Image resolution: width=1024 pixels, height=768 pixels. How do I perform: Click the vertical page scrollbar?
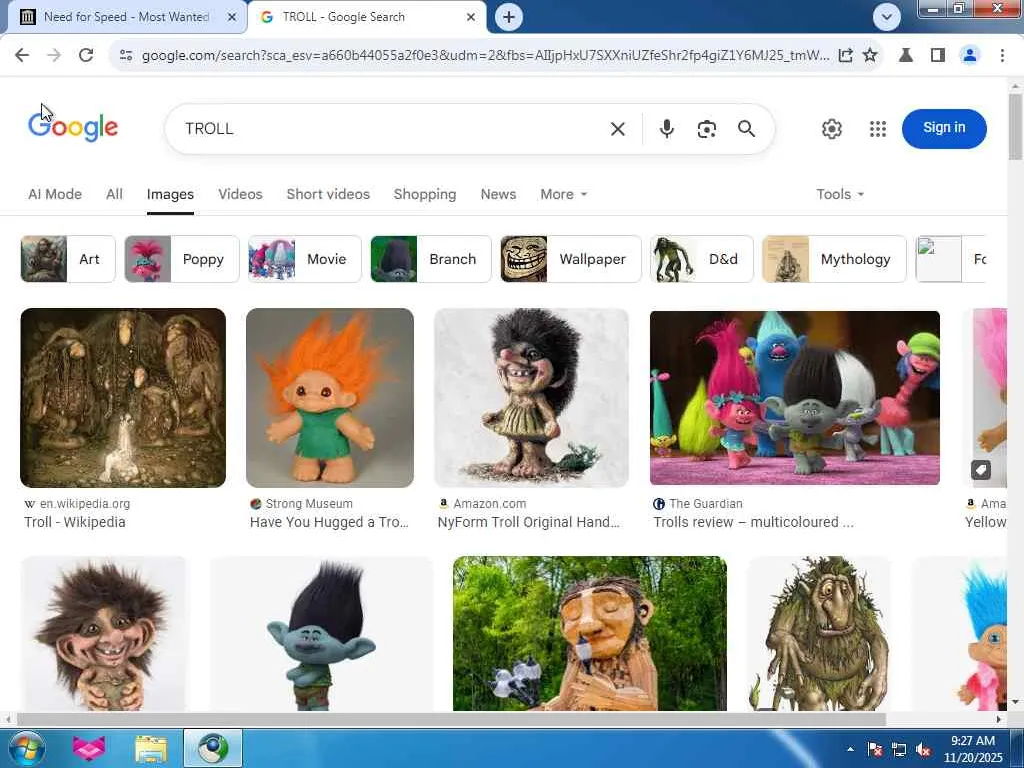coord(1015,127)
